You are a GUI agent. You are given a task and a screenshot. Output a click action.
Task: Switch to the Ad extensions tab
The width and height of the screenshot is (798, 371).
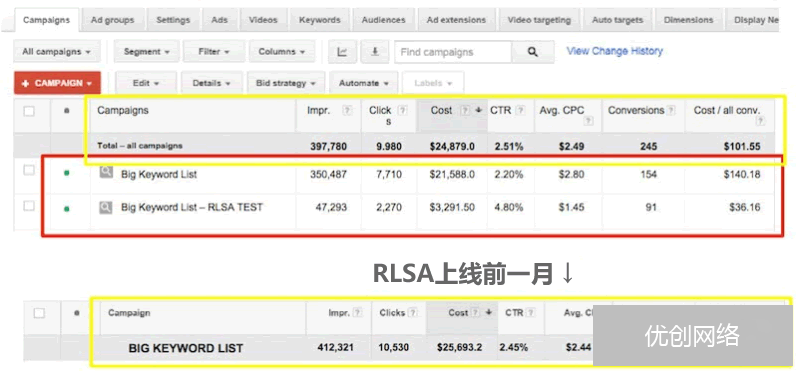[457, 20]
